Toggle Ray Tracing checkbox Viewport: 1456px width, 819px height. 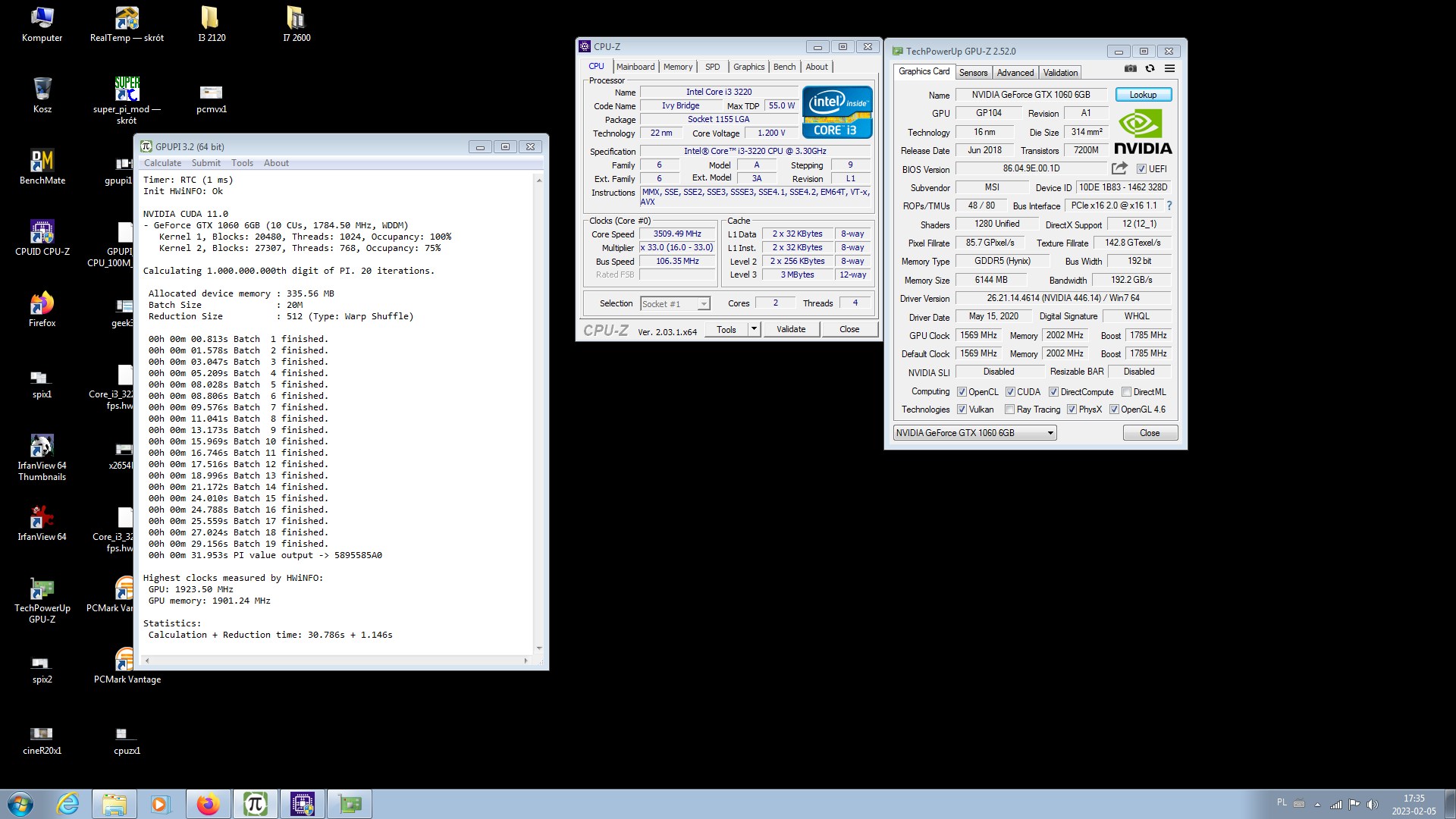tap(1009, 409)
